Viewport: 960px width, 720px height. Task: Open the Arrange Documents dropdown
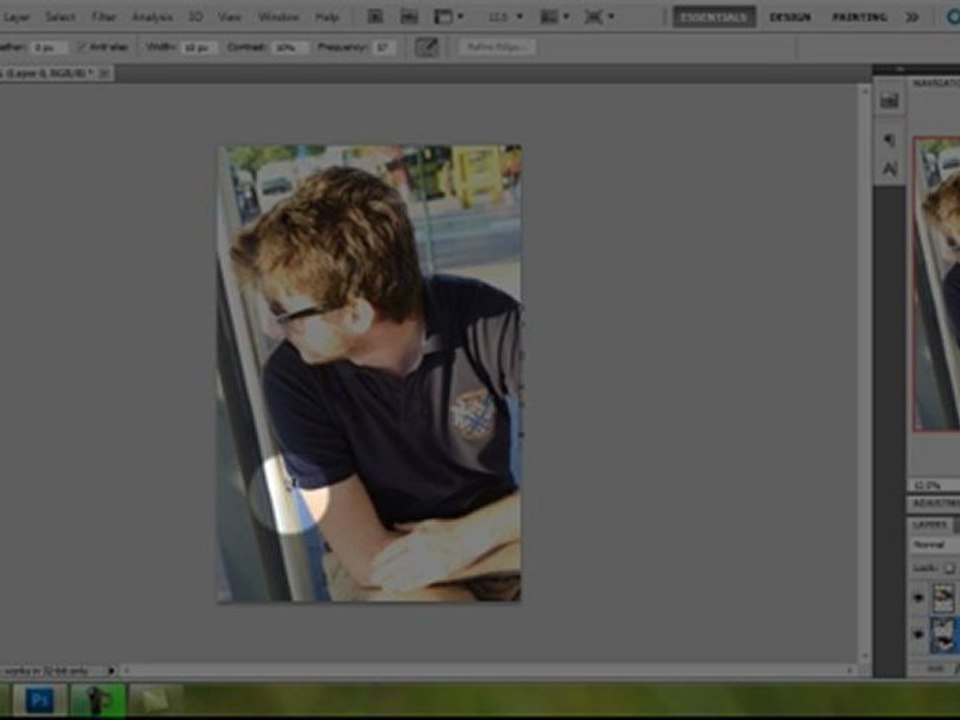tap(553, 17)
